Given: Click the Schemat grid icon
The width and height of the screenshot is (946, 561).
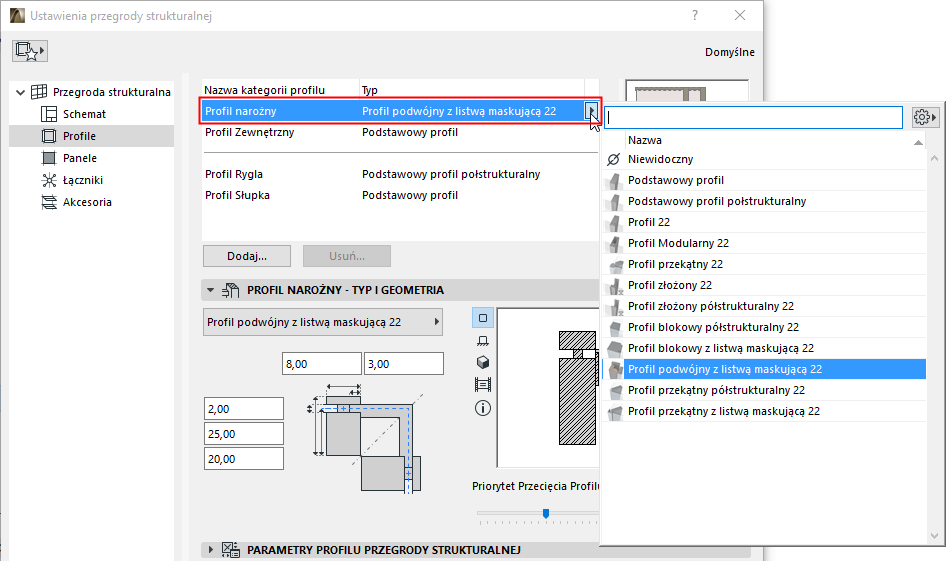Looking at the screenshot, I should (x=48, y=114).
